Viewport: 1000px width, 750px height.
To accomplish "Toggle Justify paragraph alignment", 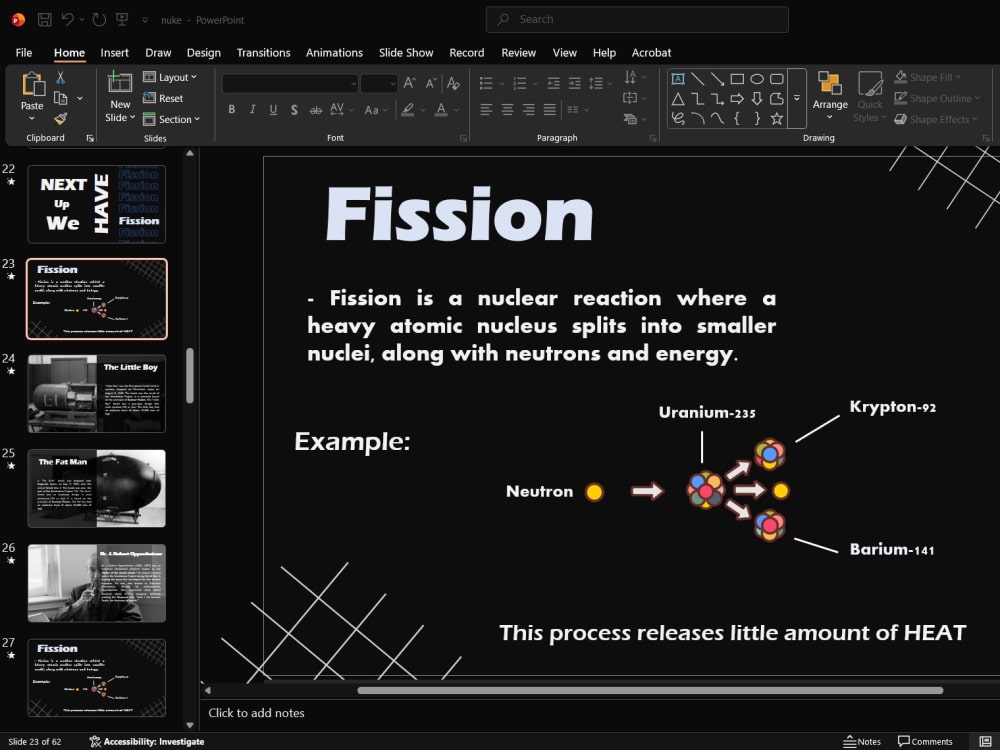I will coord(550,110).
